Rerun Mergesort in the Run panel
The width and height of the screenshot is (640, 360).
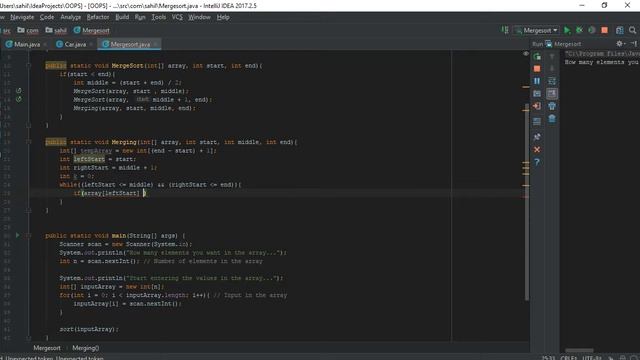[x=537, y=56]
